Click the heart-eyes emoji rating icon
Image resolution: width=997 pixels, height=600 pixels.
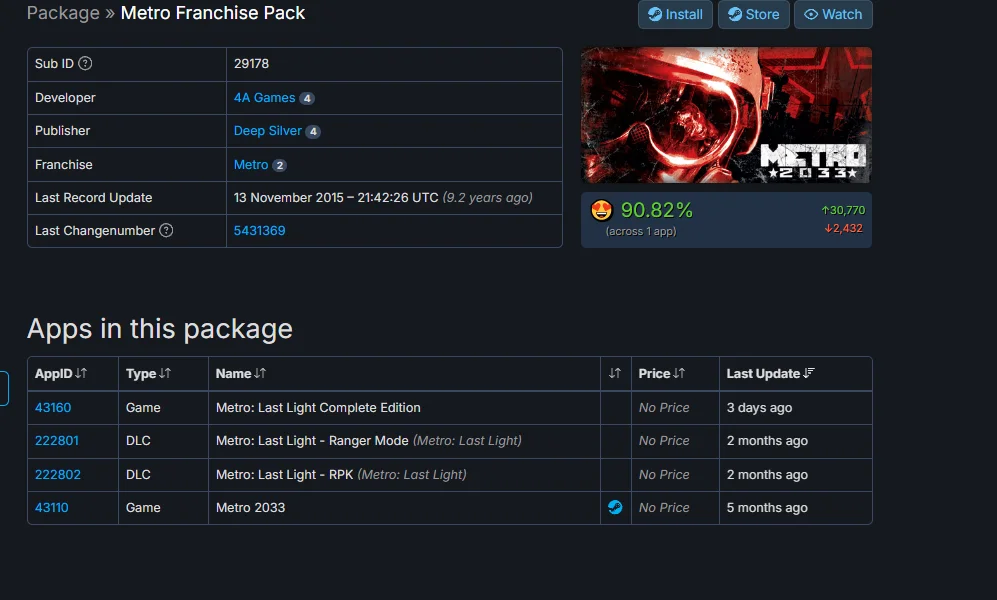point(601,210)
